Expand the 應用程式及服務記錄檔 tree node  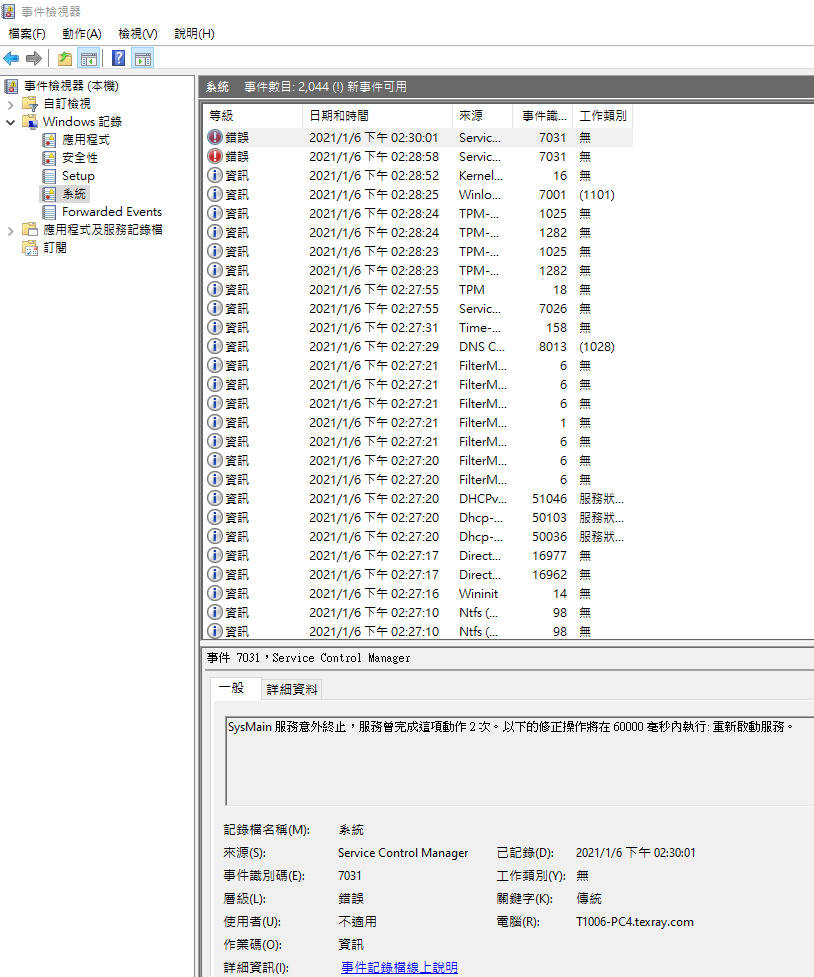click(x=11, y=231)
